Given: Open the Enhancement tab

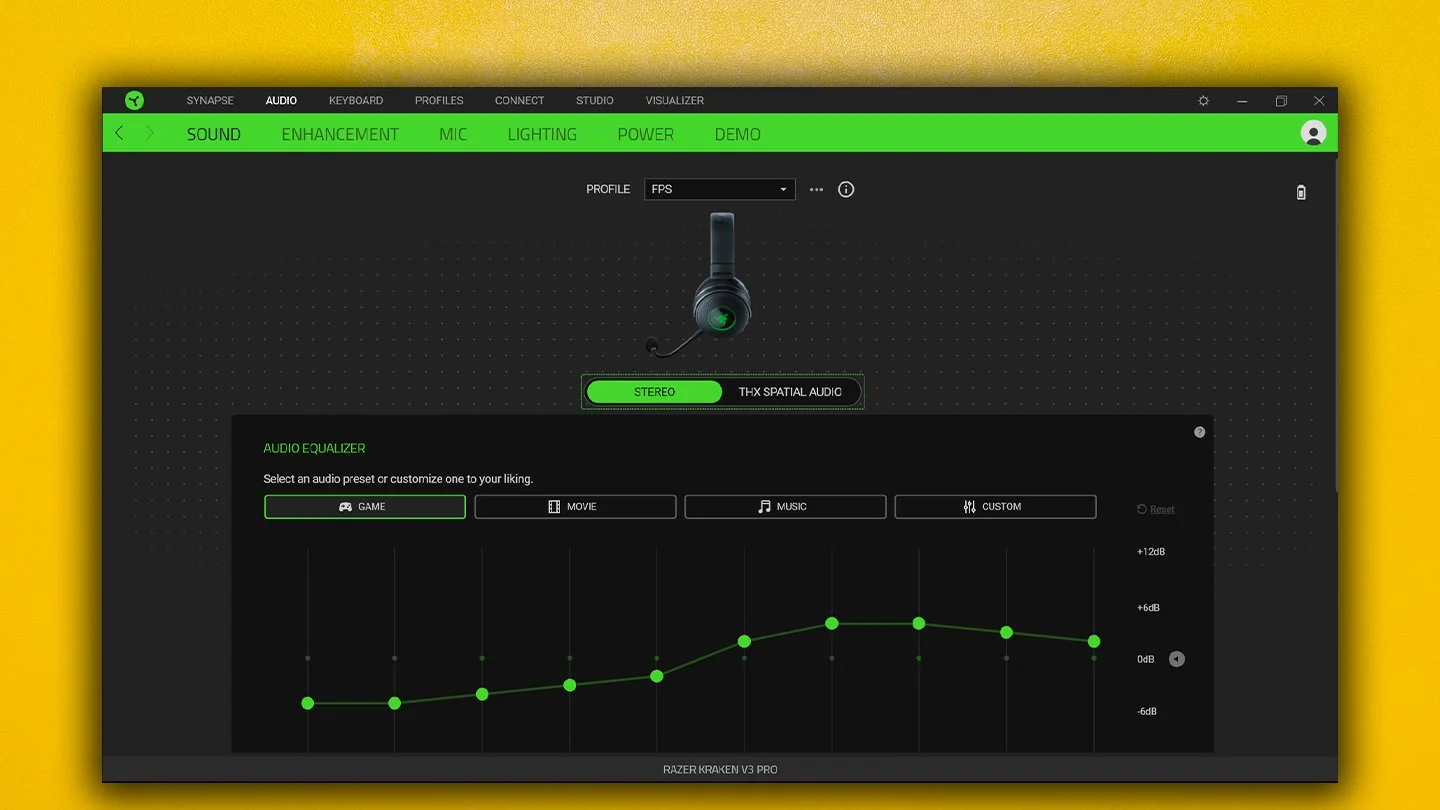Looking at the screenshot, I should (340, 134).
